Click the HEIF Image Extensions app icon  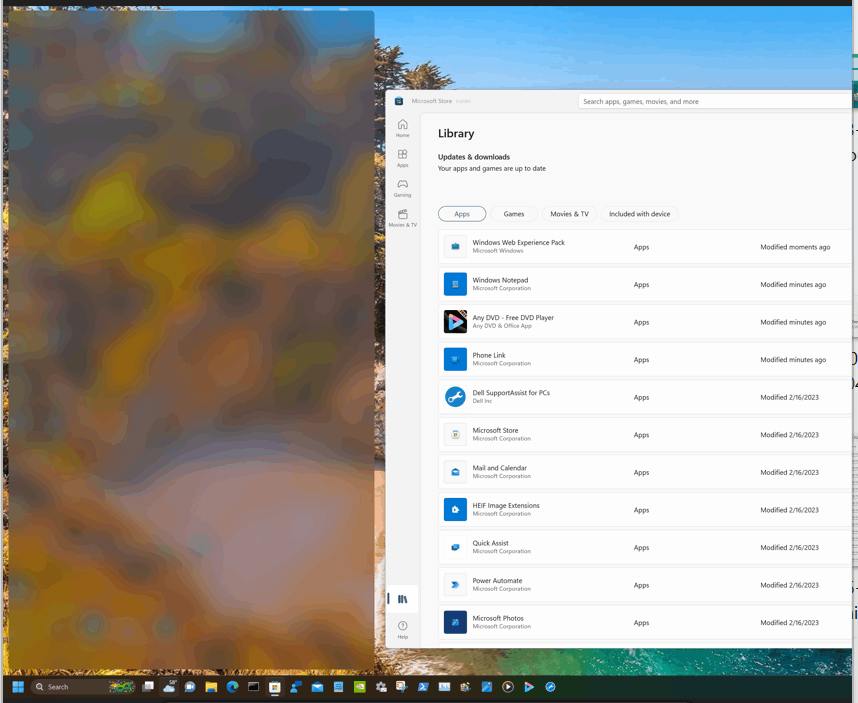coord(455,510)
